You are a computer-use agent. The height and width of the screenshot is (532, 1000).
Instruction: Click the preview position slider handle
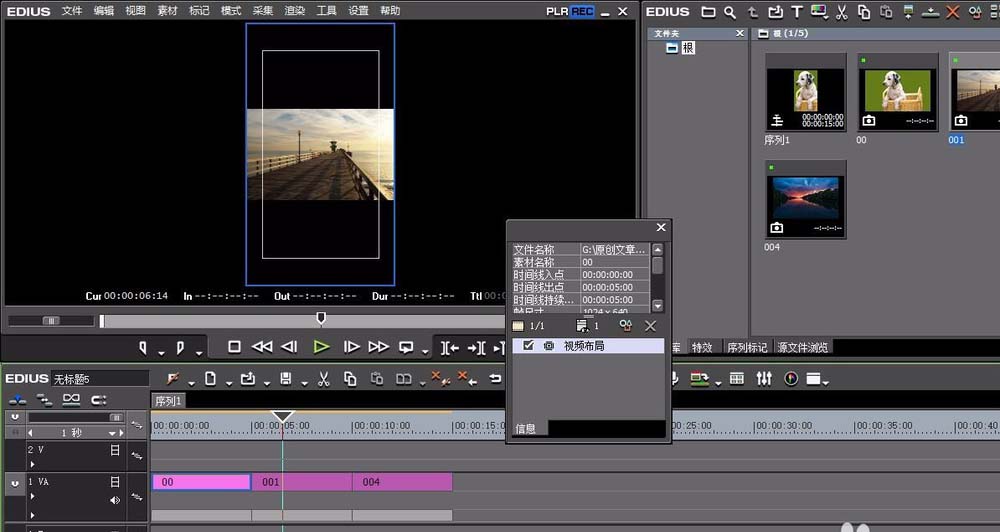[x=321, y=318]
